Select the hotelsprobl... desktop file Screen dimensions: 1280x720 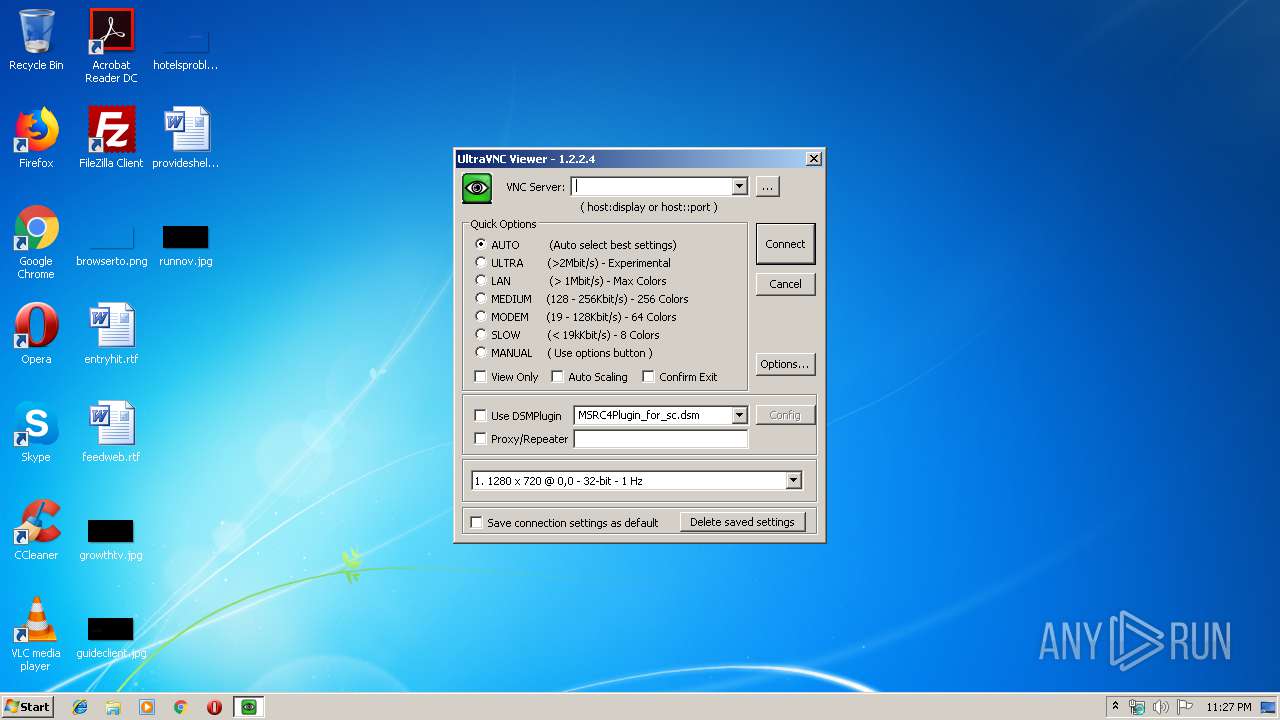(x=185, y=48)
